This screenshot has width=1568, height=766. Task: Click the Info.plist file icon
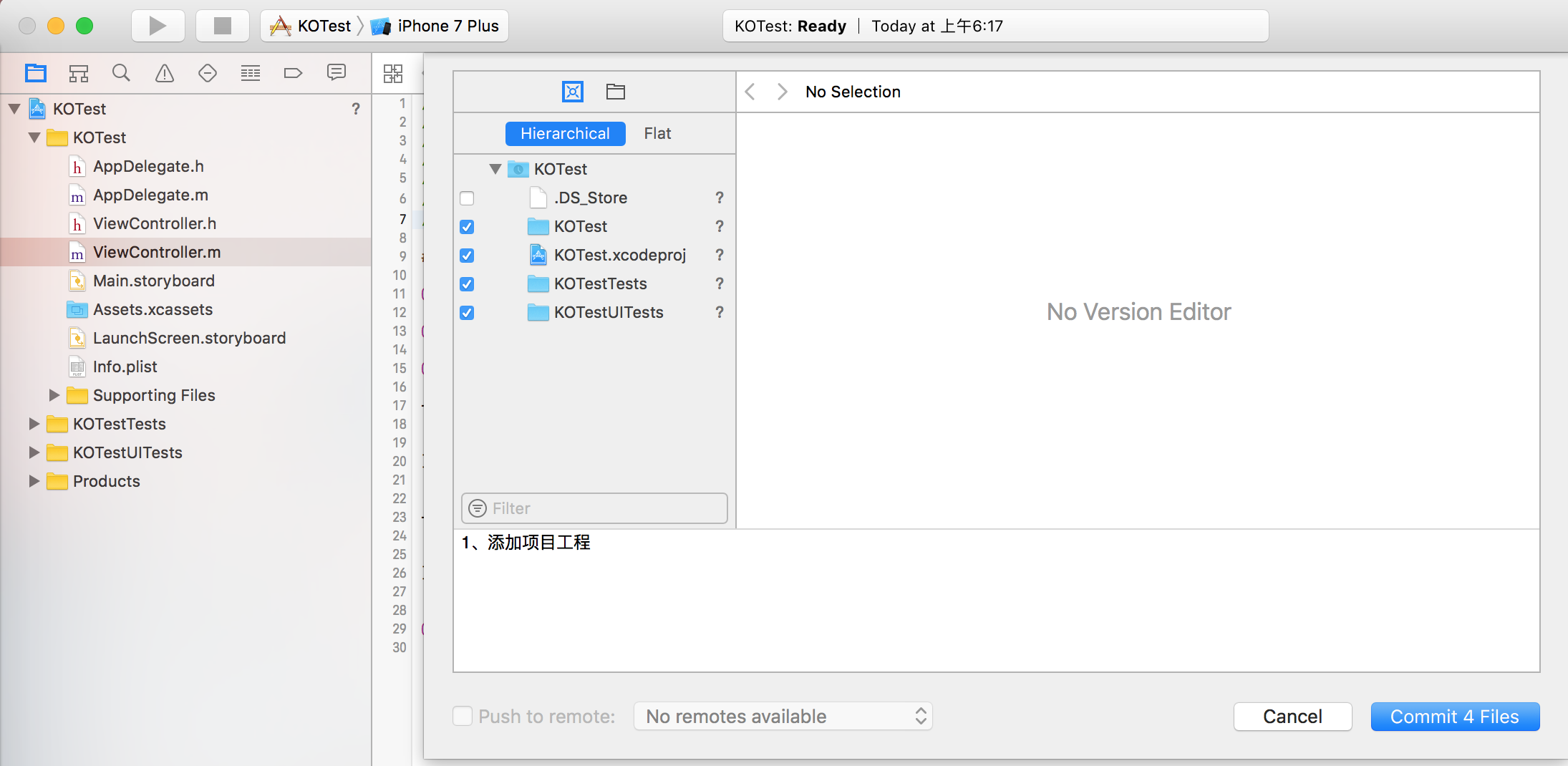(77, 367)
